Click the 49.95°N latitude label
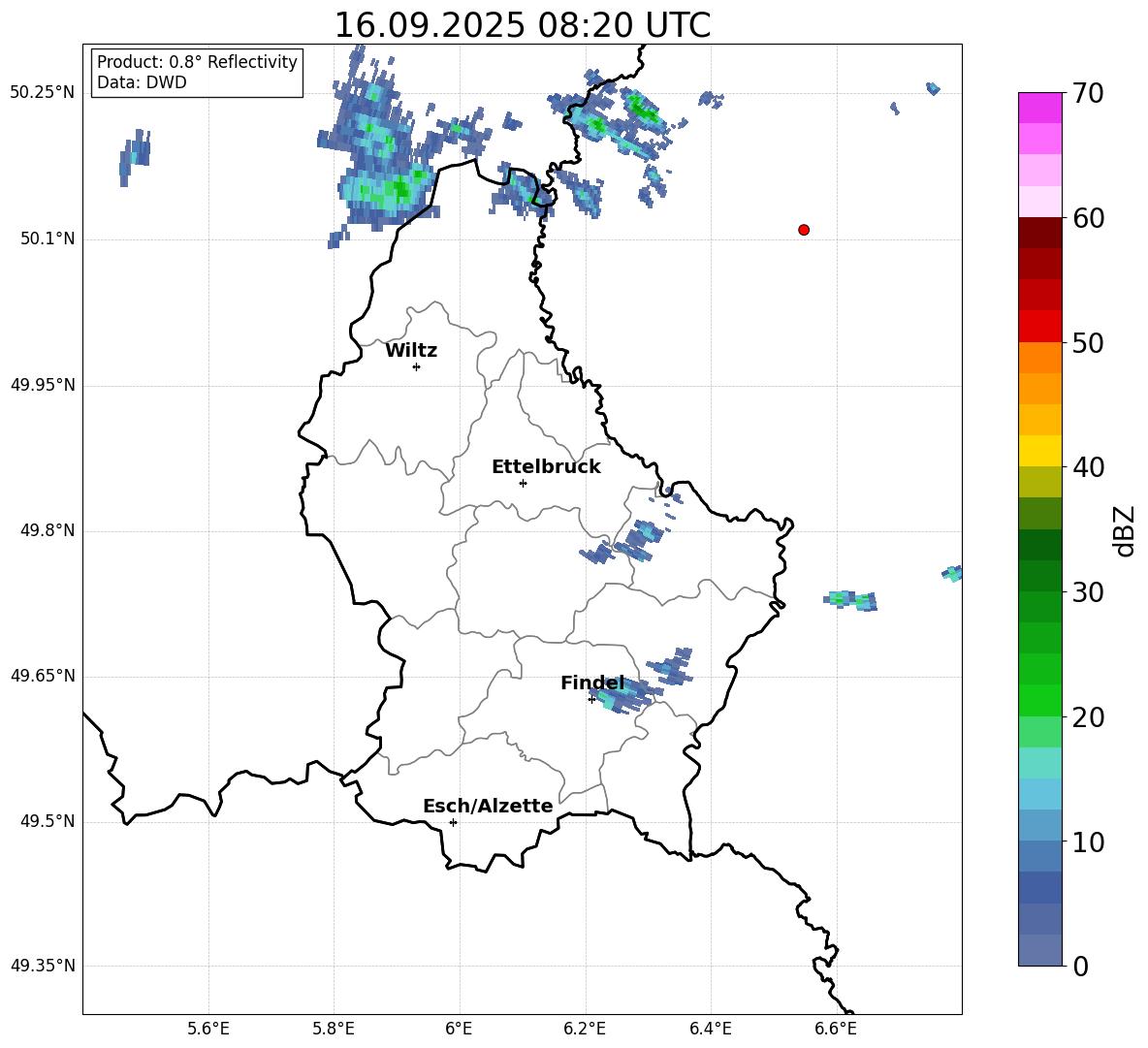This screenshot has width=1148, height=1048. [x=43, y=385]
